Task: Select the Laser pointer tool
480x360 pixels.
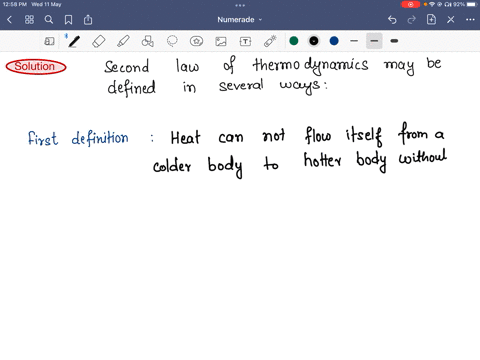Action: (270, 41)
